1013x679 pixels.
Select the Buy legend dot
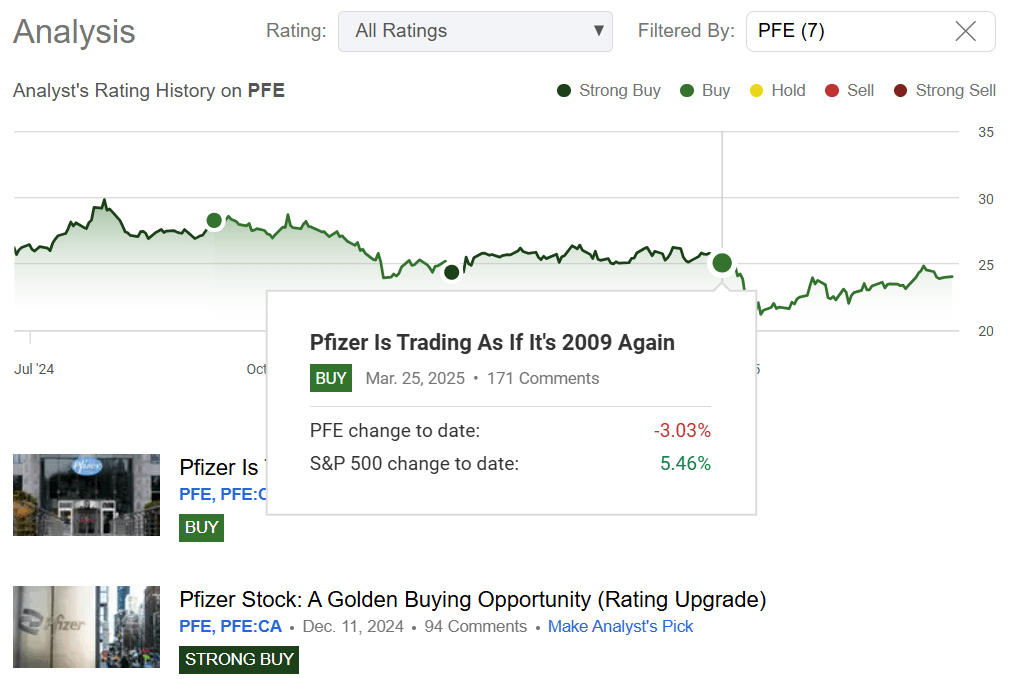pos(686,90)
